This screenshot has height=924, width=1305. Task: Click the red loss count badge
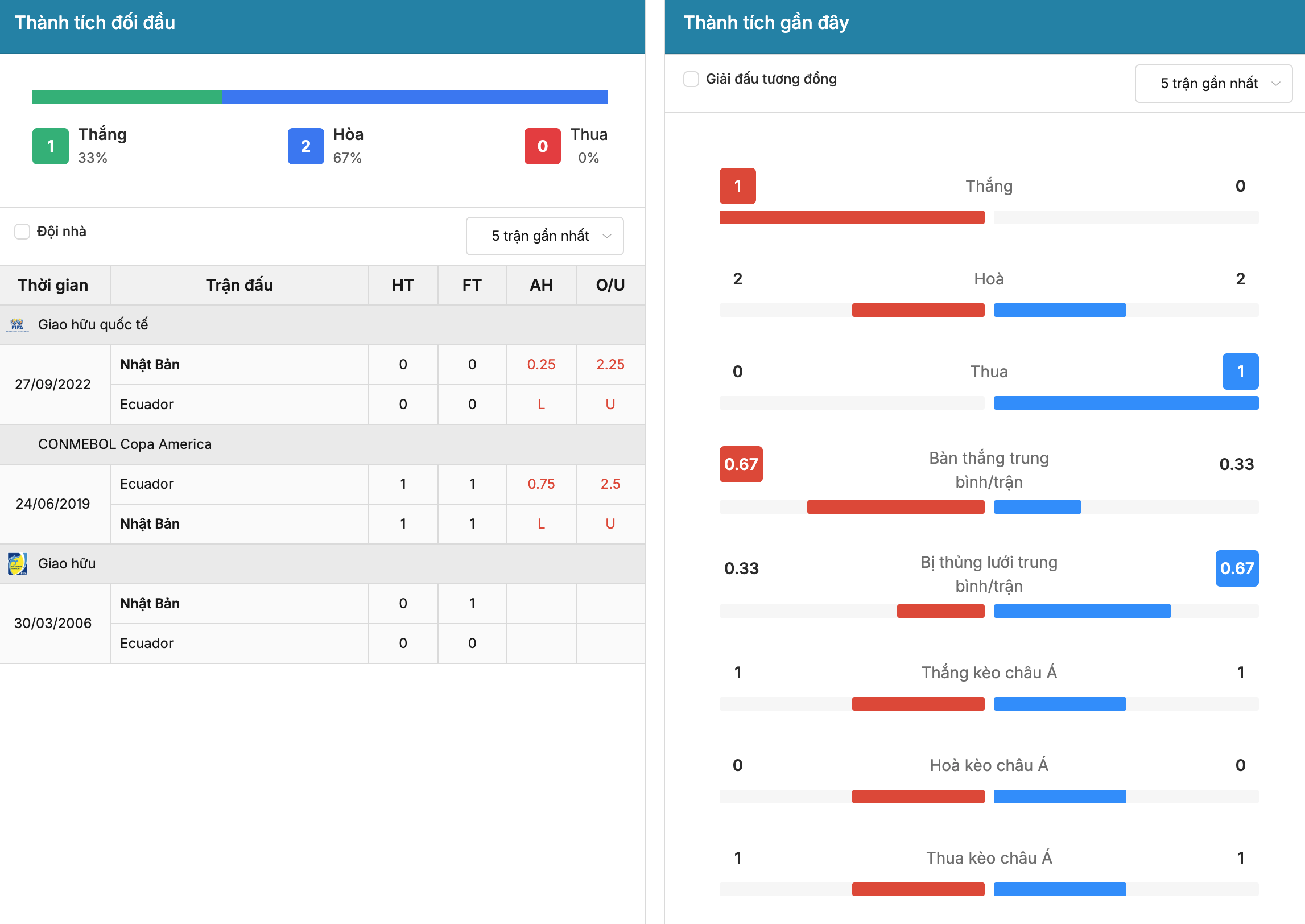[543, 146]
